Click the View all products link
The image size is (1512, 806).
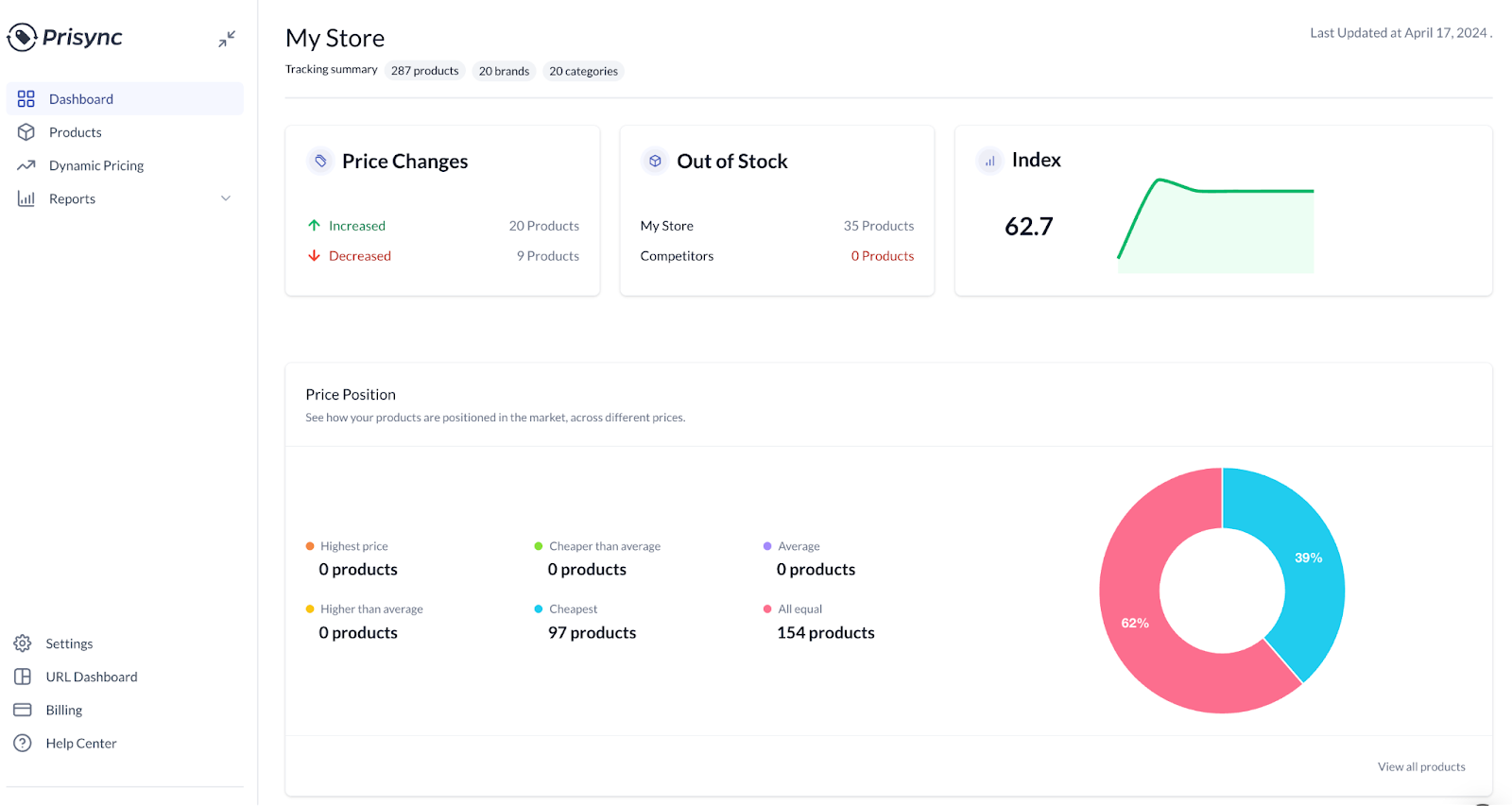click(1421, 766)
